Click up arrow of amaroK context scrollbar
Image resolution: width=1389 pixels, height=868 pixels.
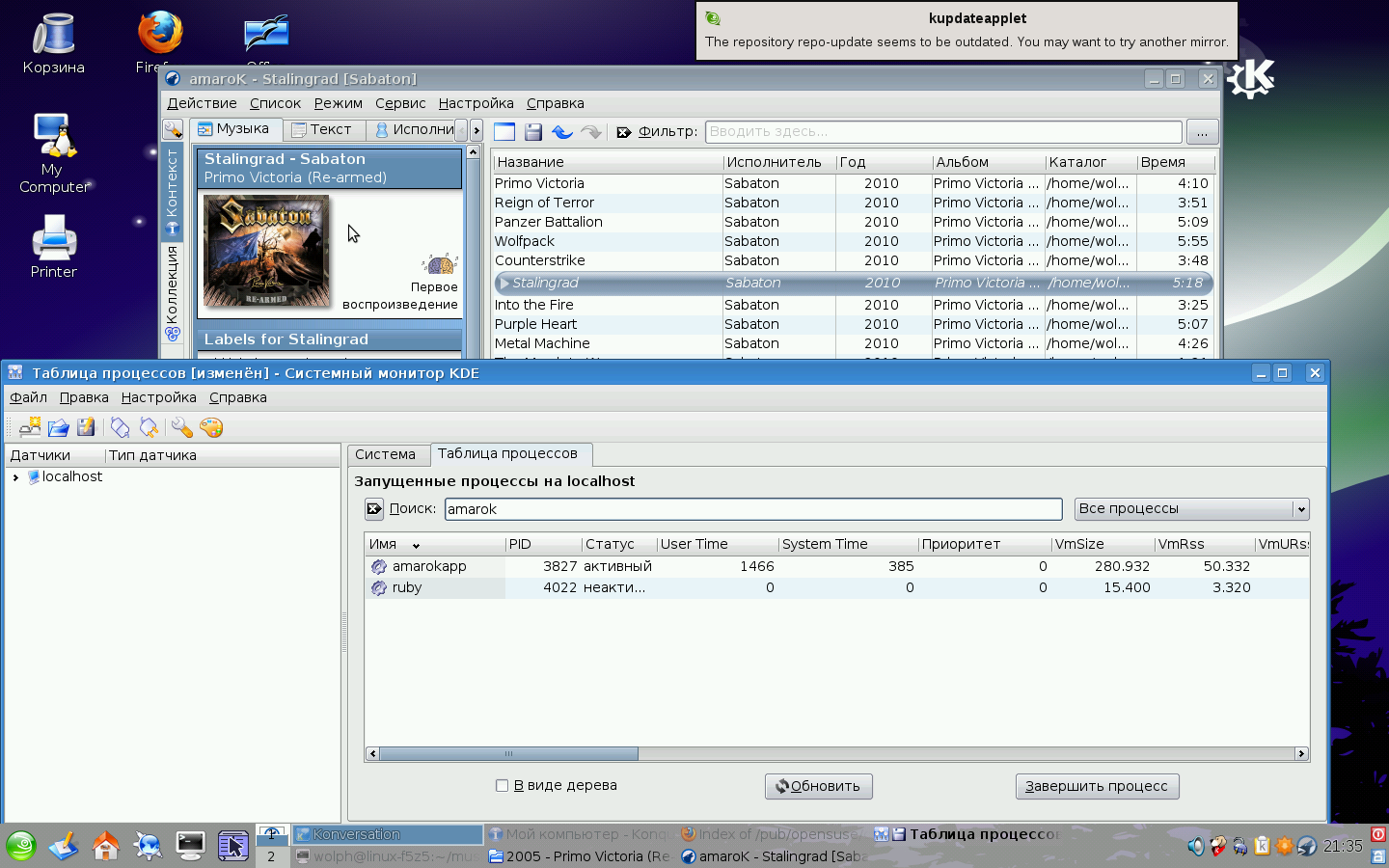[x=473, y=152]
